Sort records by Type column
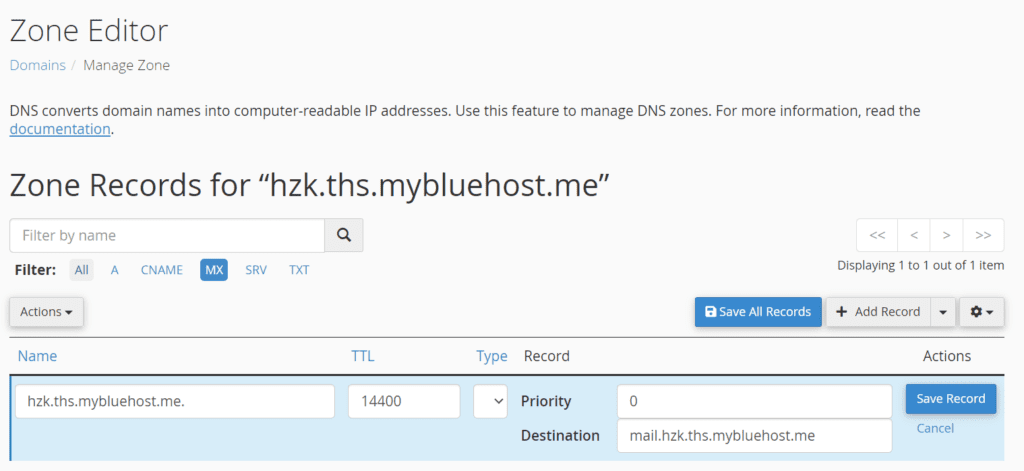Viewport: 1024px width, 471px height. (x=492, y=356)
